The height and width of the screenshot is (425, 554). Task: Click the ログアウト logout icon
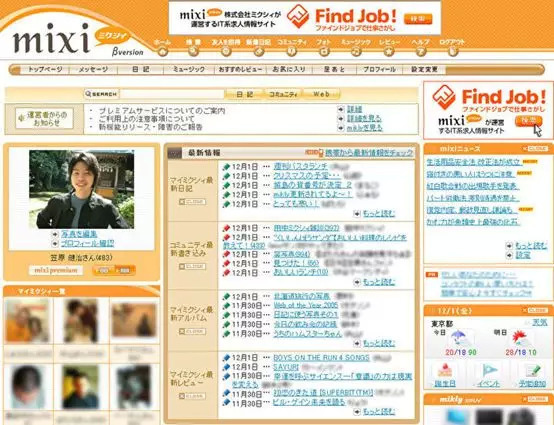453,52
